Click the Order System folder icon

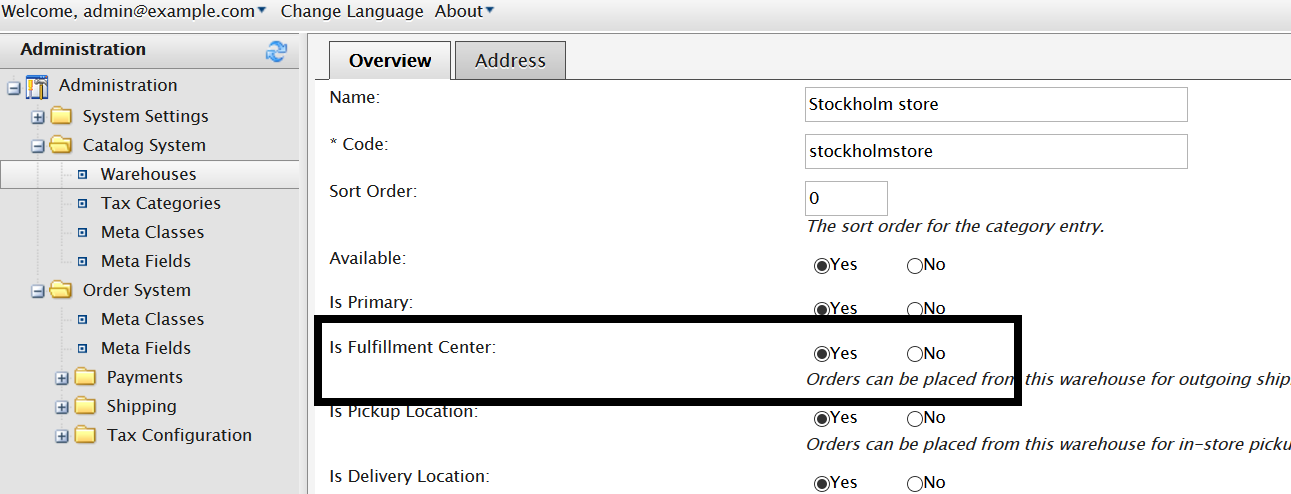tap(62, 290)
